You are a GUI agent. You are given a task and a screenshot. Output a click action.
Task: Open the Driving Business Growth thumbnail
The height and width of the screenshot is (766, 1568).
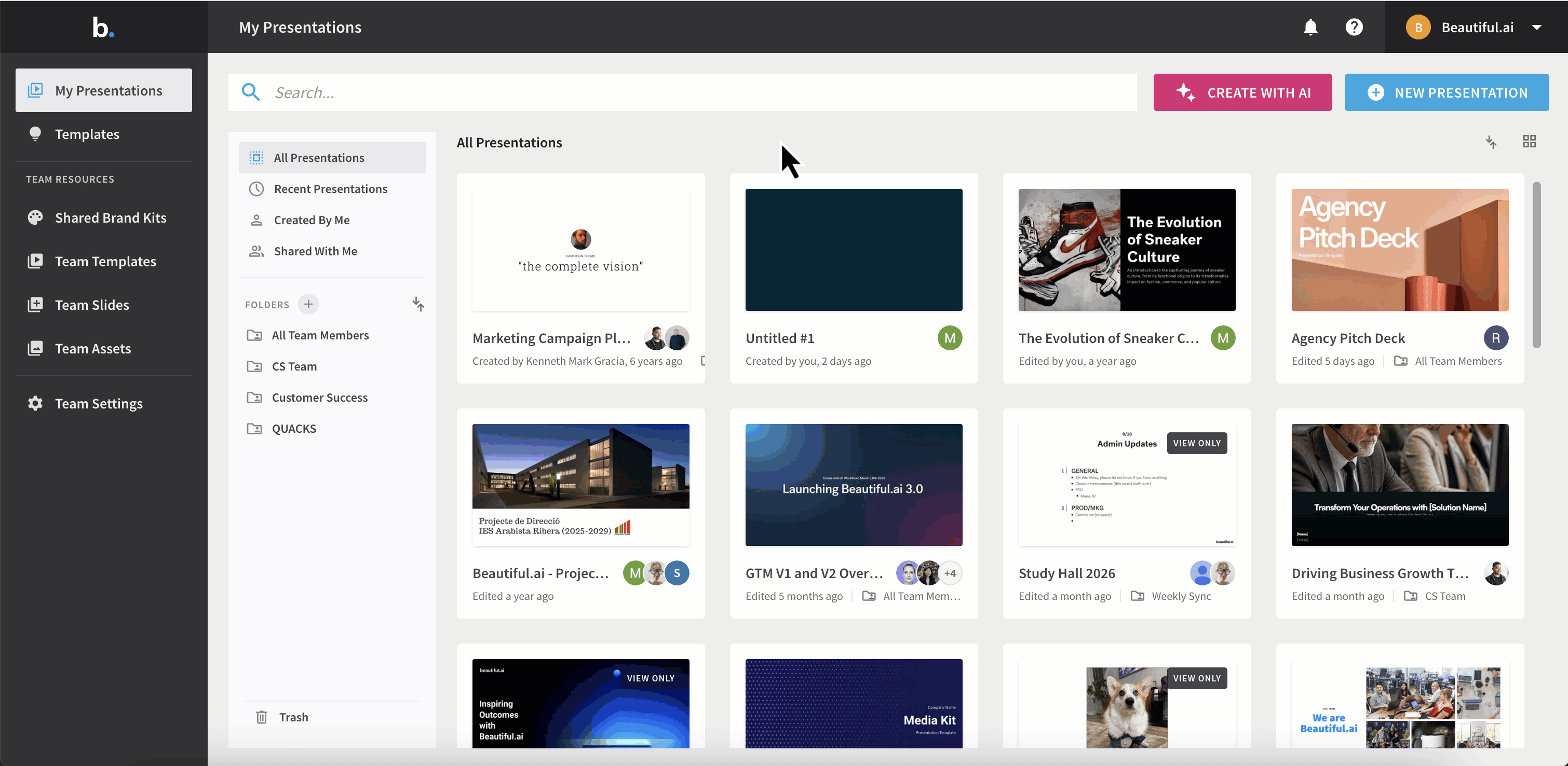click(x=1399, y=485)
